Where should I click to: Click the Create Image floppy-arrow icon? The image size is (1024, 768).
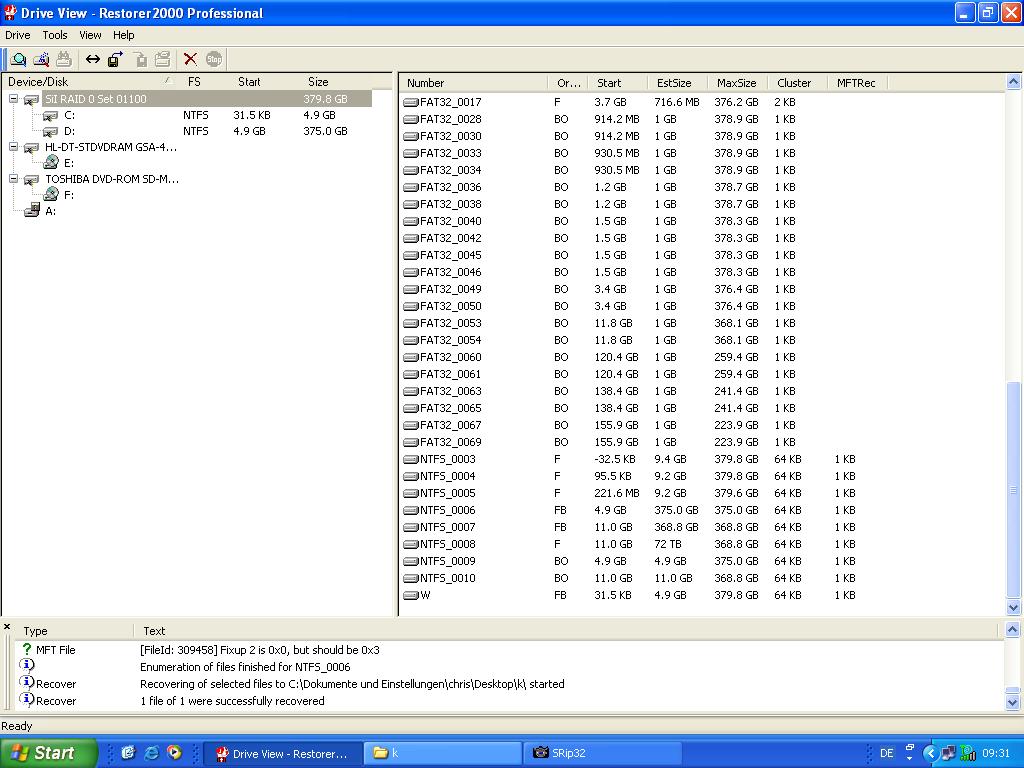tap(116, 59)
